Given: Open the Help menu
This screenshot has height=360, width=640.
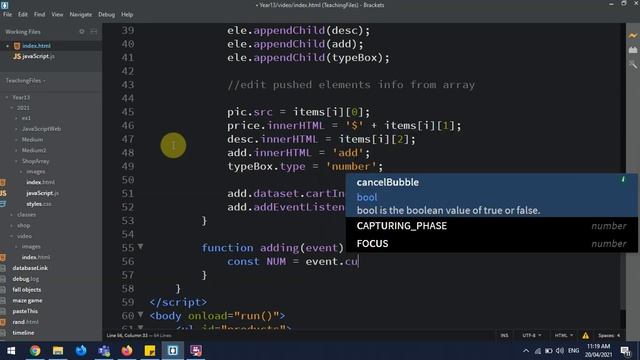Looking at the screenshot, I should [x=127, y=14].
